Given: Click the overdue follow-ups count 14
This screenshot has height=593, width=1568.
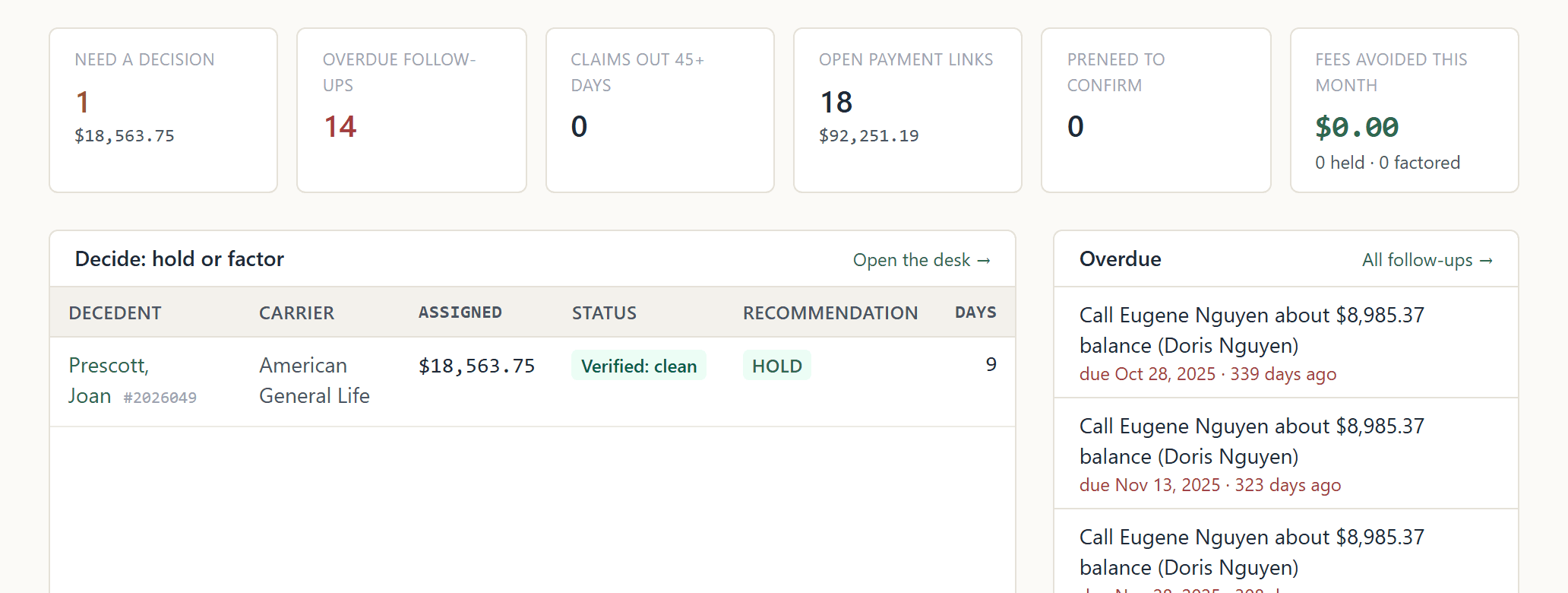Looking at the screenshot, I should (340, 126).
